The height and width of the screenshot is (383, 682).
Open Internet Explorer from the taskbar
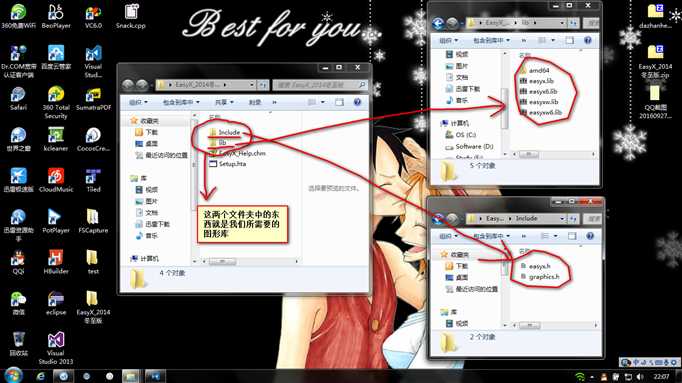coord(41,376)
